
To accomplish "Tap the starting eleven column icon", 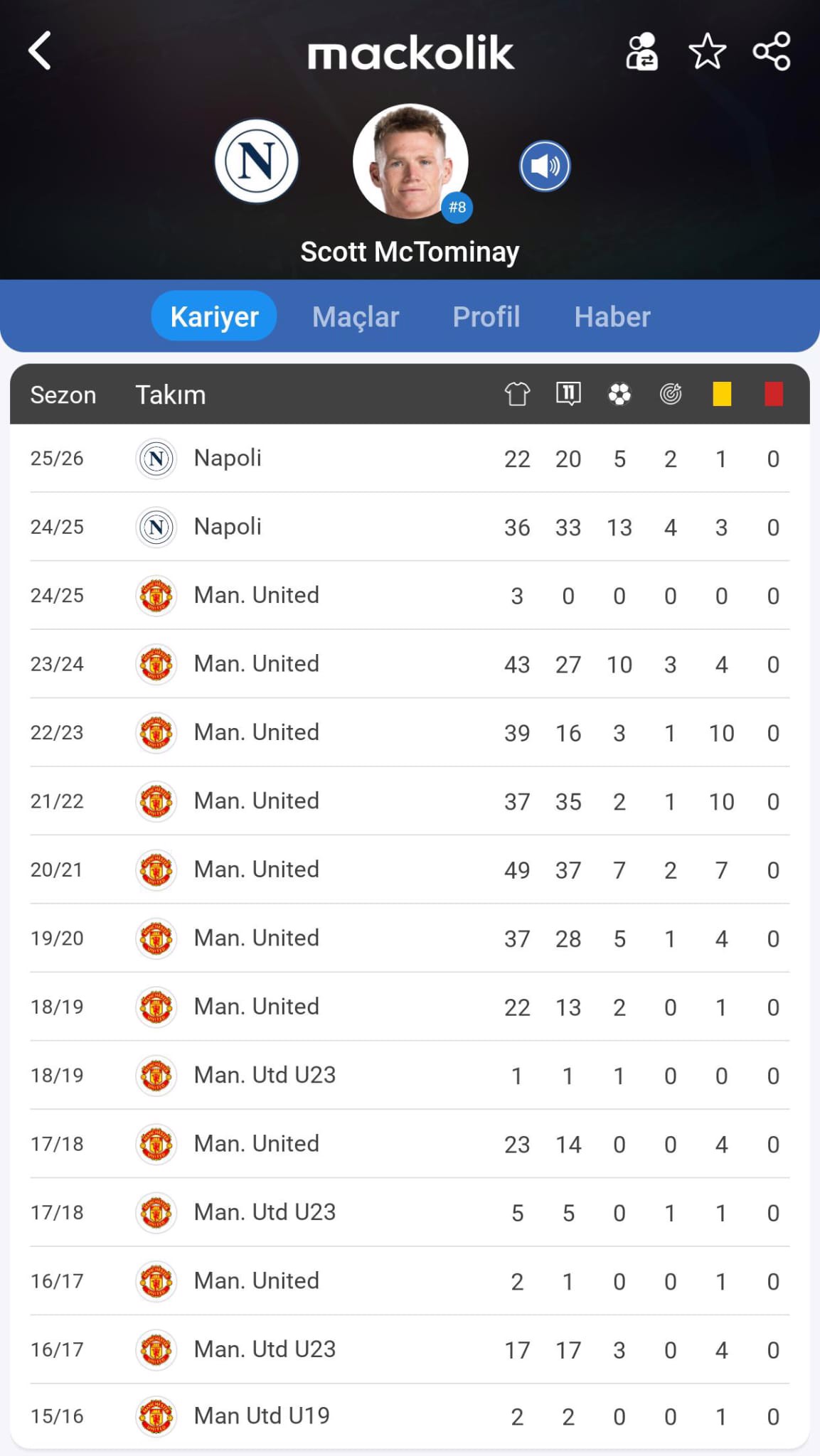I will click(x=568, y=394).
